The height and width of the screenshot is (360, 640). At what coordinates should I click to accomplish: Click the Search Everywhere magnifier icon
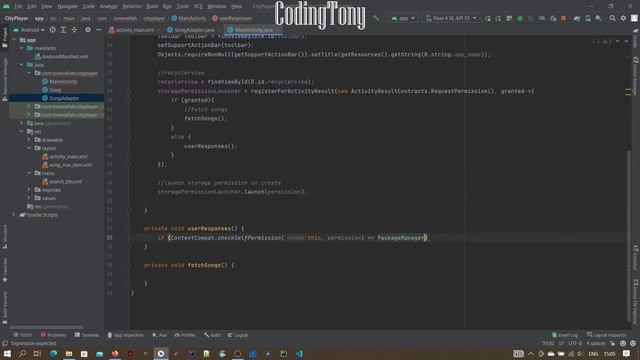click(x=612, y=18)
